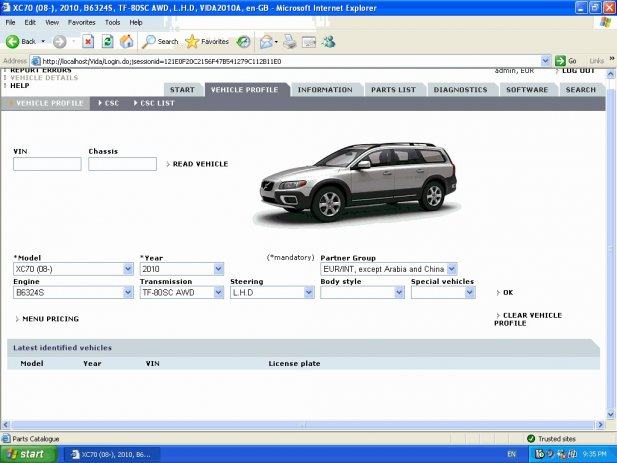The height and width of the screenshot is (463, 617).
Task: Click the Home icon in toolbar
Action: click(126, 41)
